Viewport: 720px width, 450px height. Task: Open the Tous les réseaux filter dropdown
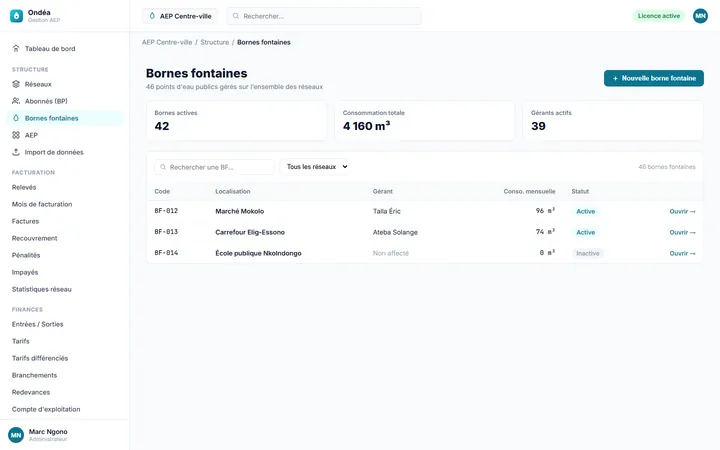click(x=316, y=167)
